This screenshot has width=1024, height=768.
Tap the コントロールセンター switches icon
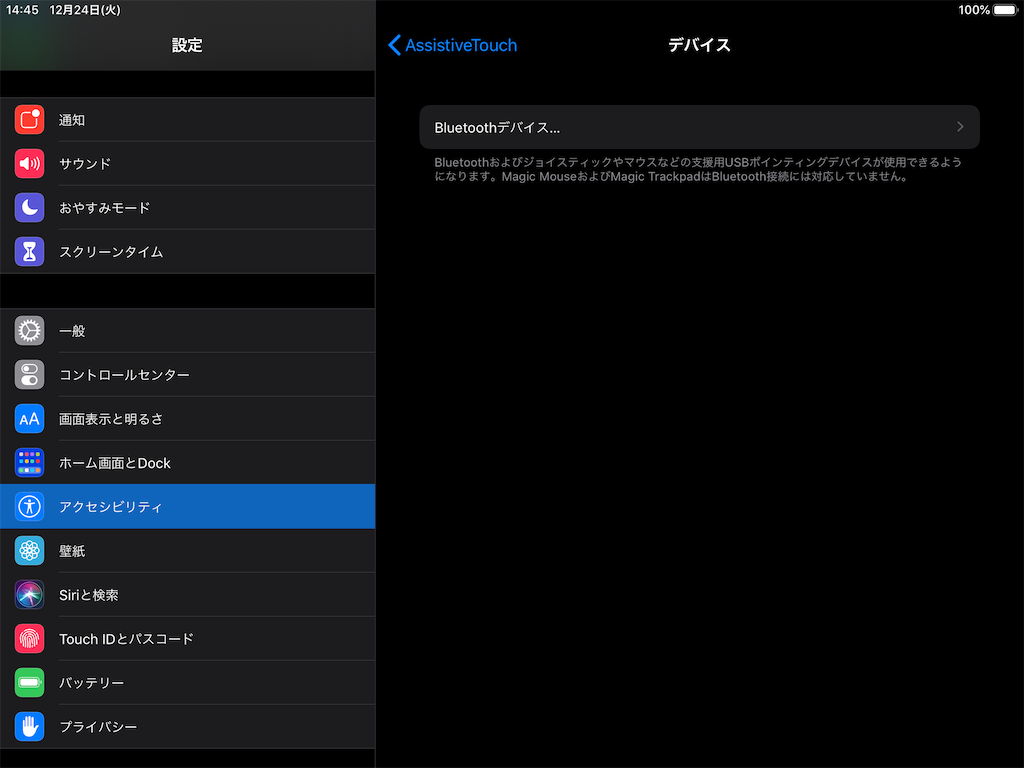[29, 374]
